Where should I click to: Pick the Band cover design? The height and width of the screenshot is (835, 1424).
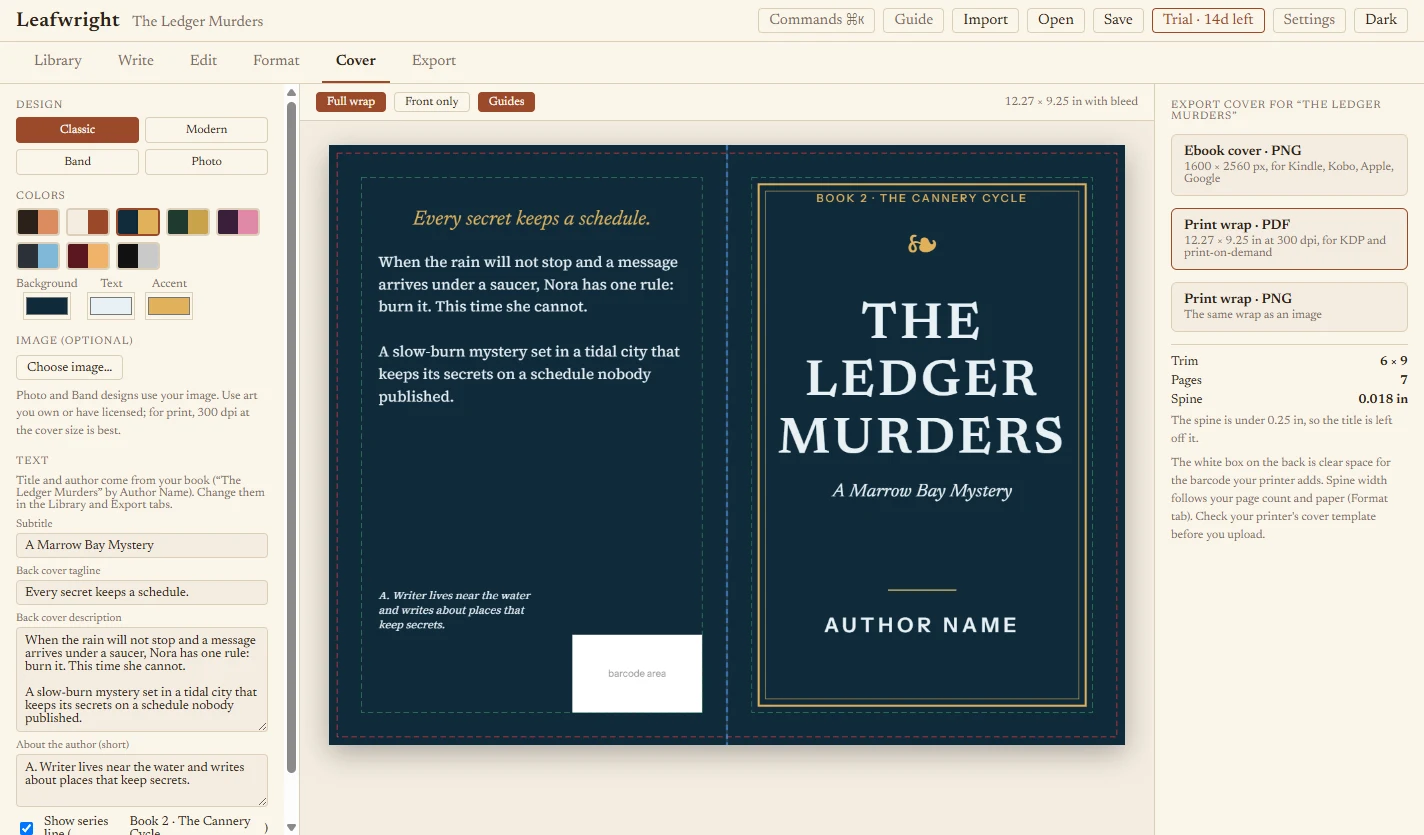coord(77,162)
